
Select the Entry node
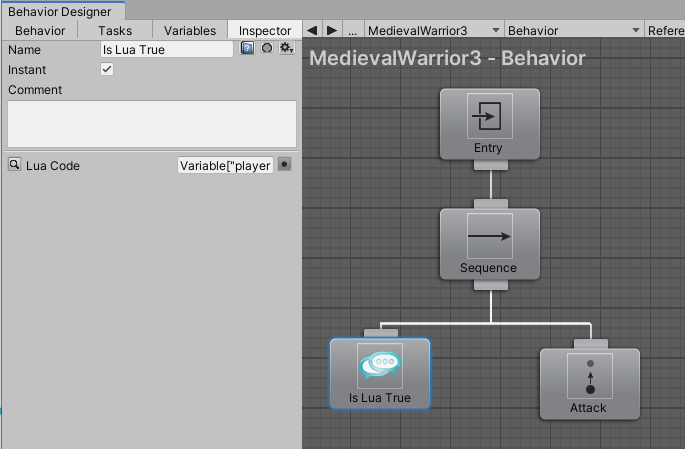490,124
